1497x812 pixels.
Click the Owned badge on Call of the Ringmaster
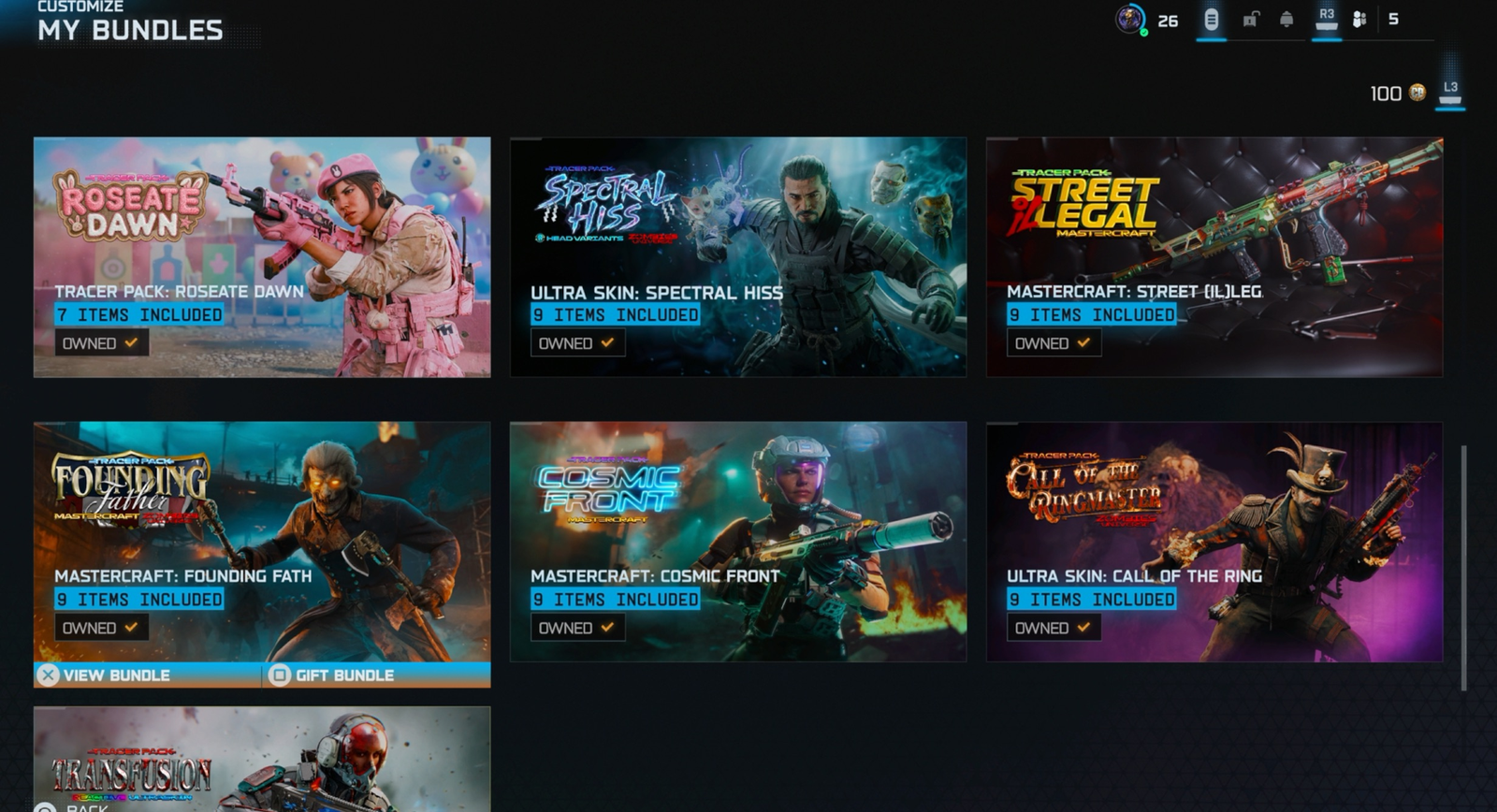pyautogui.click(x=1054, y=628)
